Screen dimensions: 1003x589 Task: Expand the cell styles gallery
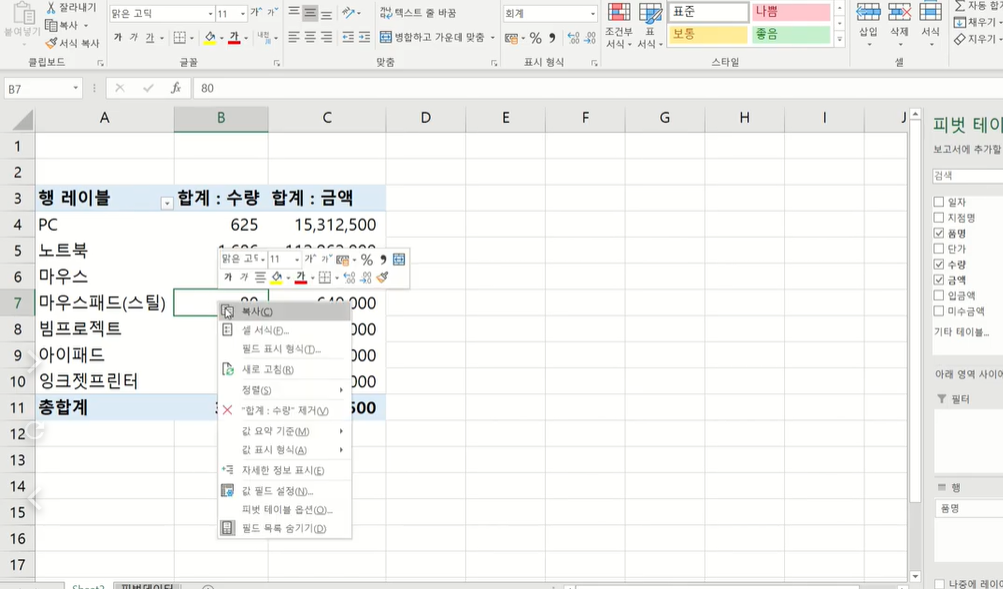[x=840, y=39]
